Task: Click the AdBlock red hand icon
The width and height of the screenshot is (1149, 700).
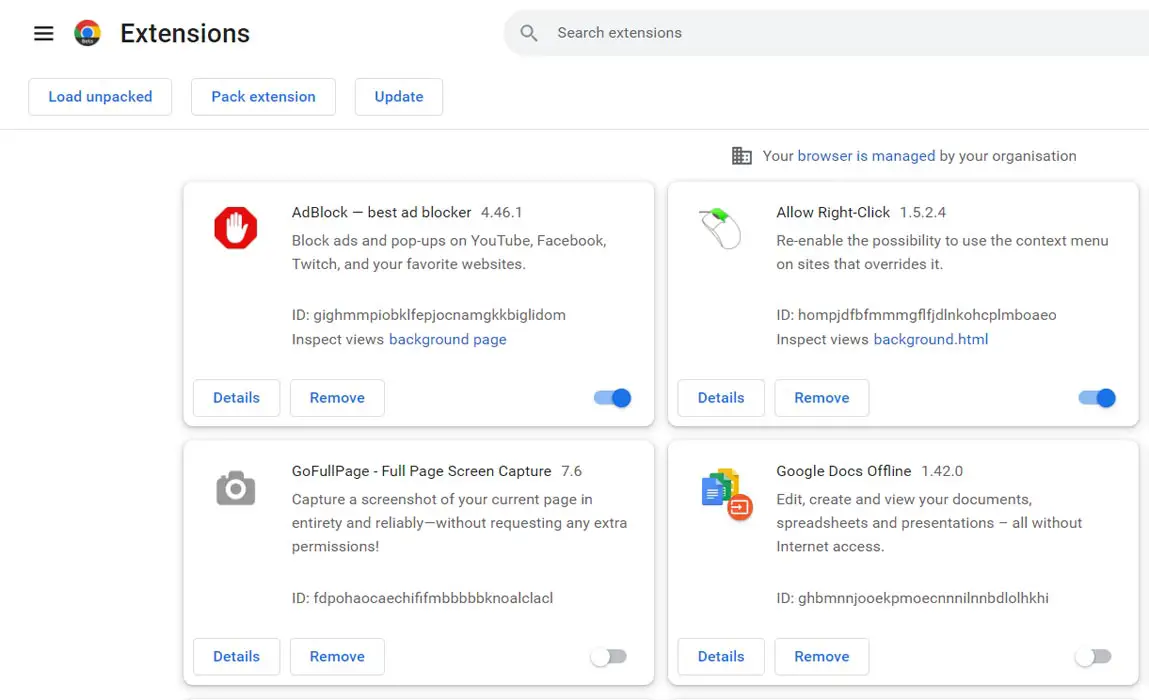Action: tap(235, 228)
